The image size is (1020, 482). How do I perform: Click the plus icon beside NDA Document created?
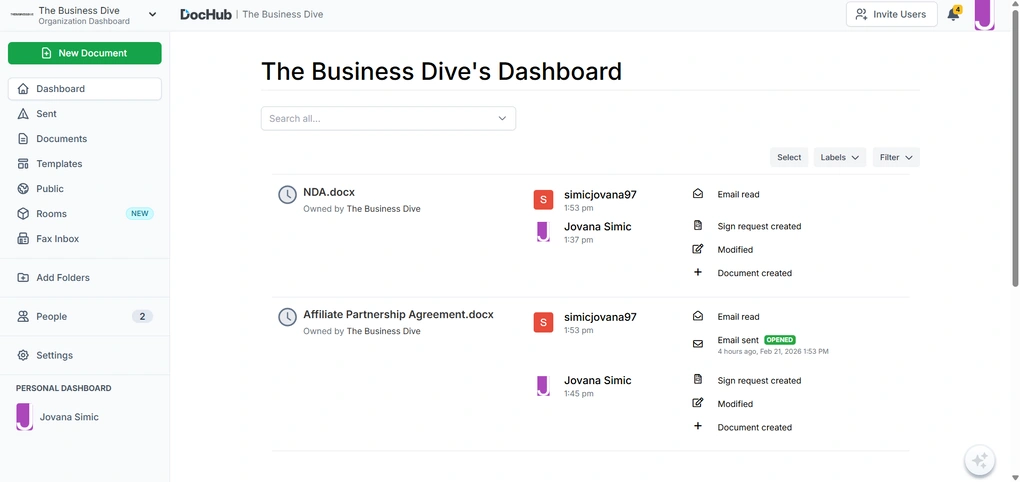pos(698,272)
